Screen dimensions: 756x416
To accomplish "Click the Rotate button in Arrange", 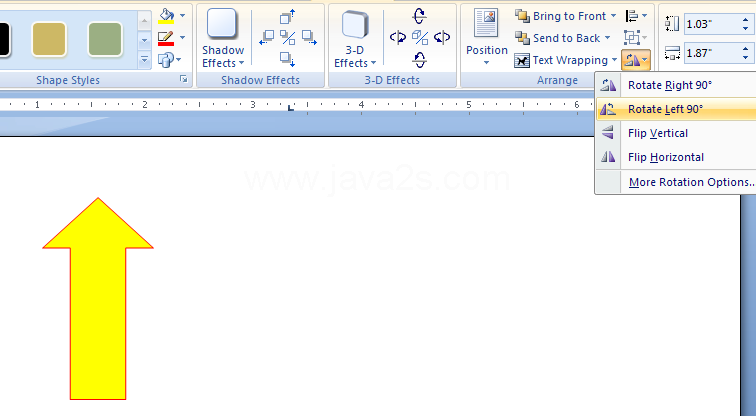I will (x=636, y=60).
